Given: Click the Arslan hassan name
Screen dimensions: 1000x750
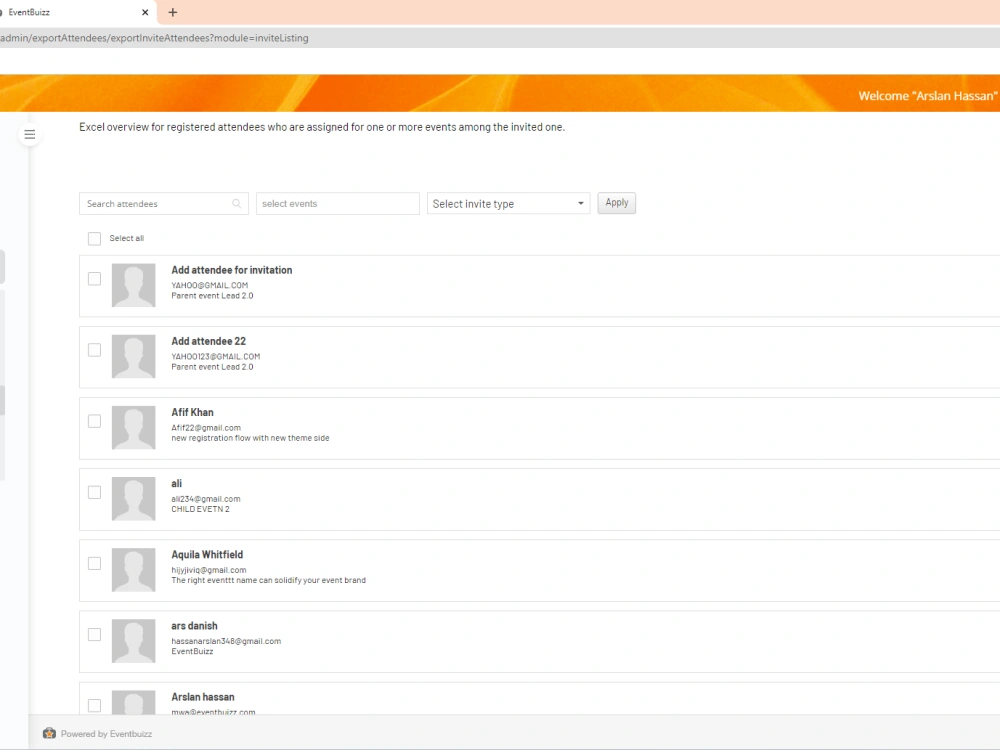Looking at the screenshot, I should click(x=202, y=697).
